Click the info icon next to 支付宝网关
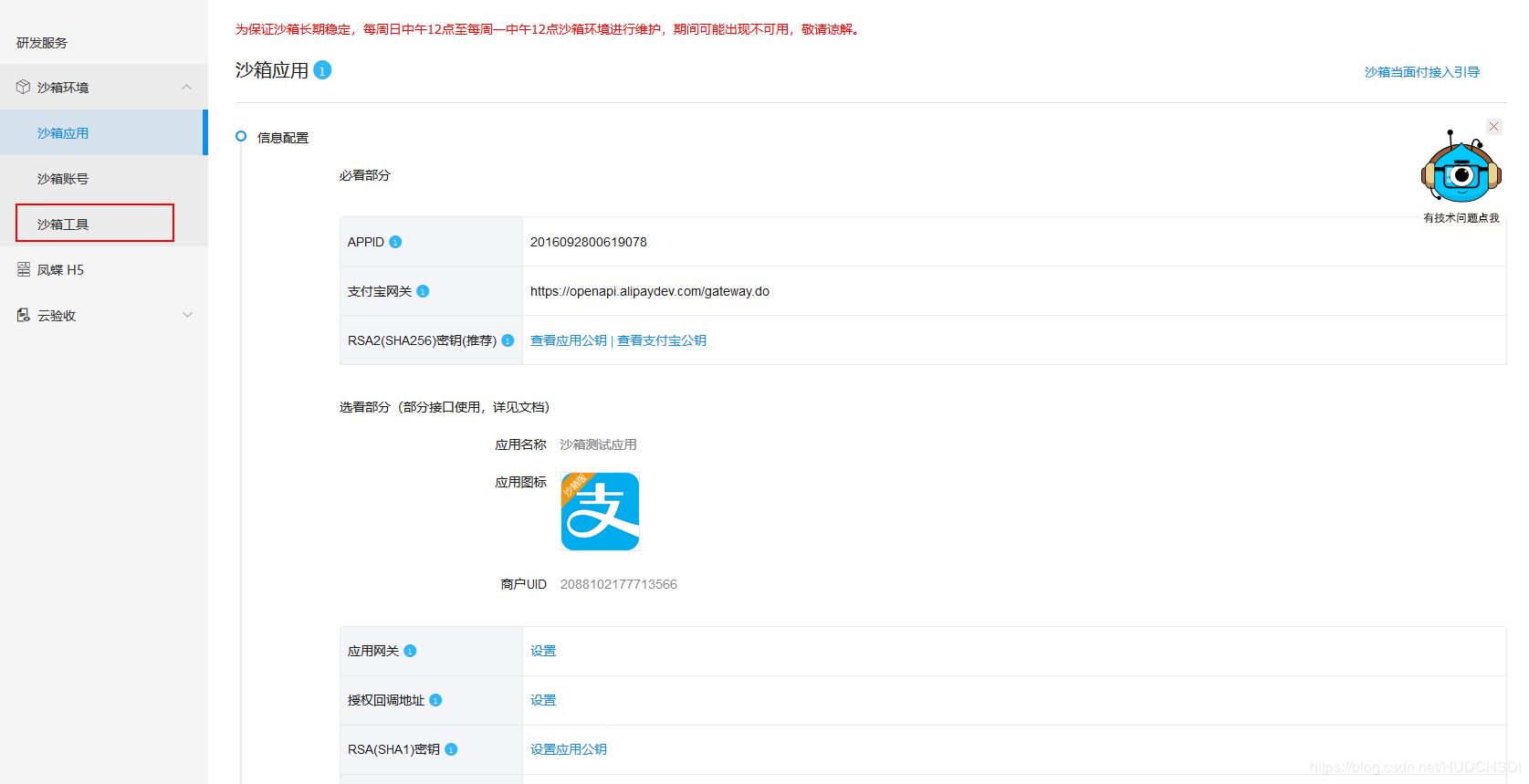Viewport: 1529px width, 784px height. click(x=423, y=291)
